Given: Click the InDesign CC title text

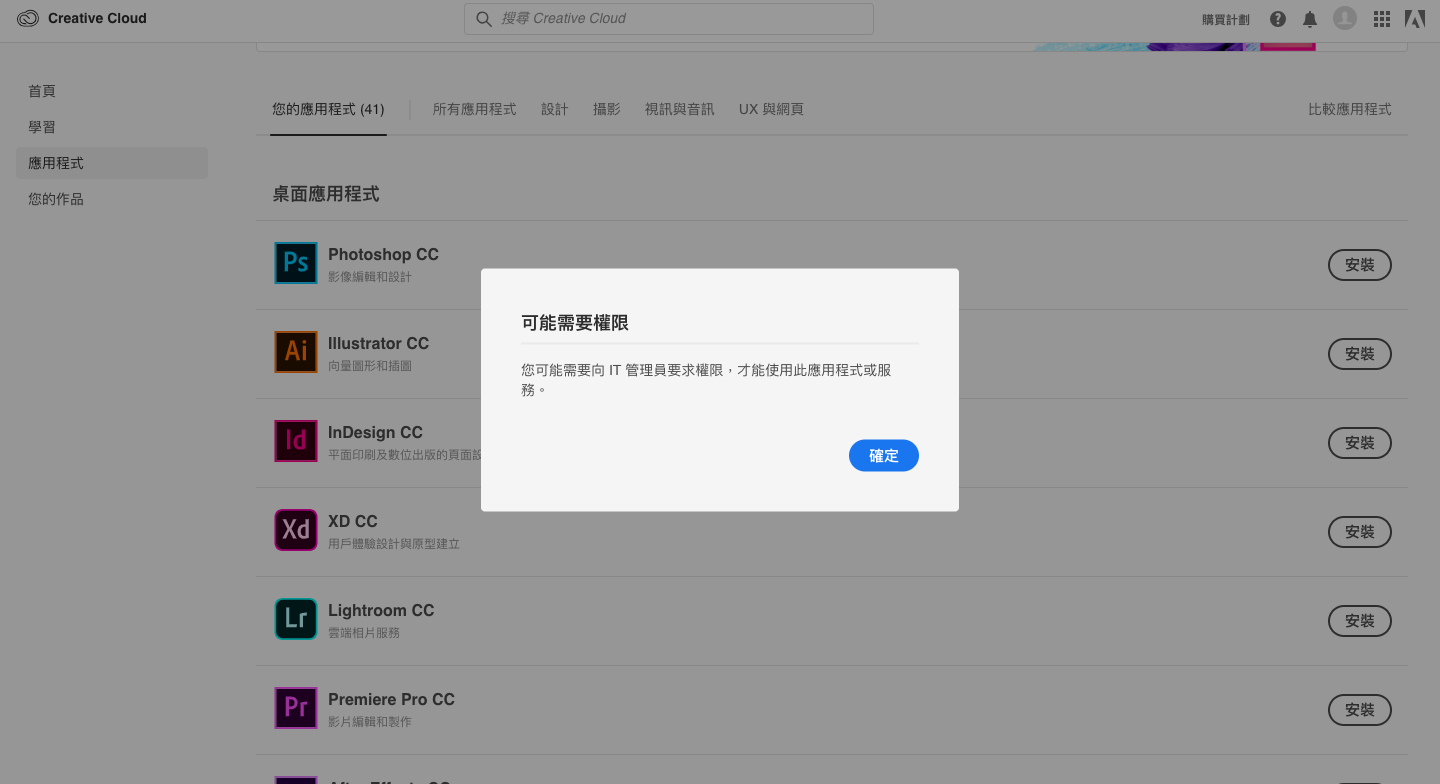Looking at the screenshot, I should (375, 432).
